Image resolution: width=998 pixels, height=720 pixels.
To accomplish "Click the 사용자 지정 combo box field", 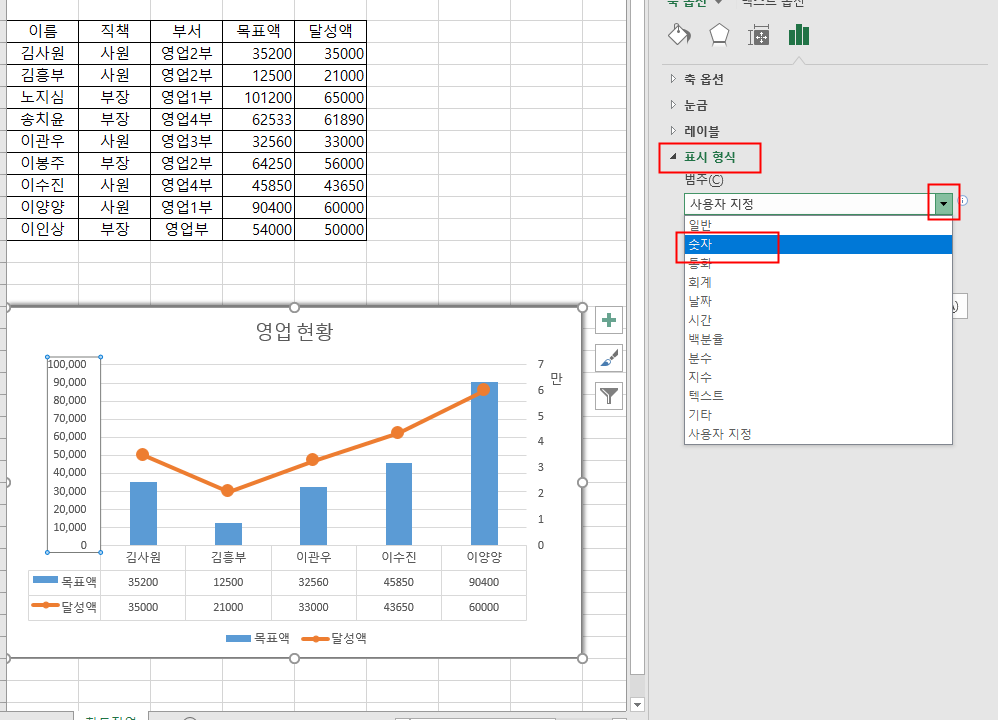I will (809, 204).
